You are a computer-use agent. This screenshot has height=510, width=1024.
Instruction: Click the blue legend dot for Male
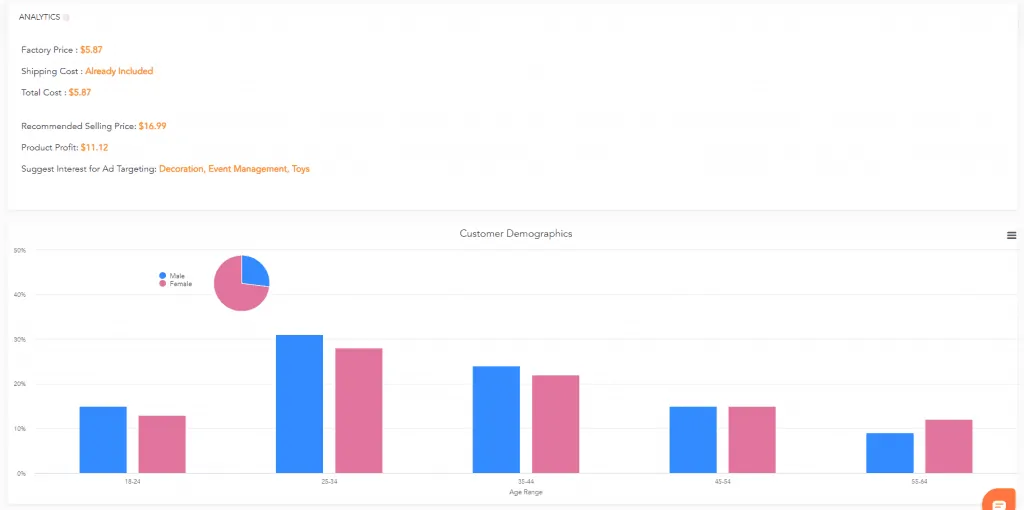[162, 275]
